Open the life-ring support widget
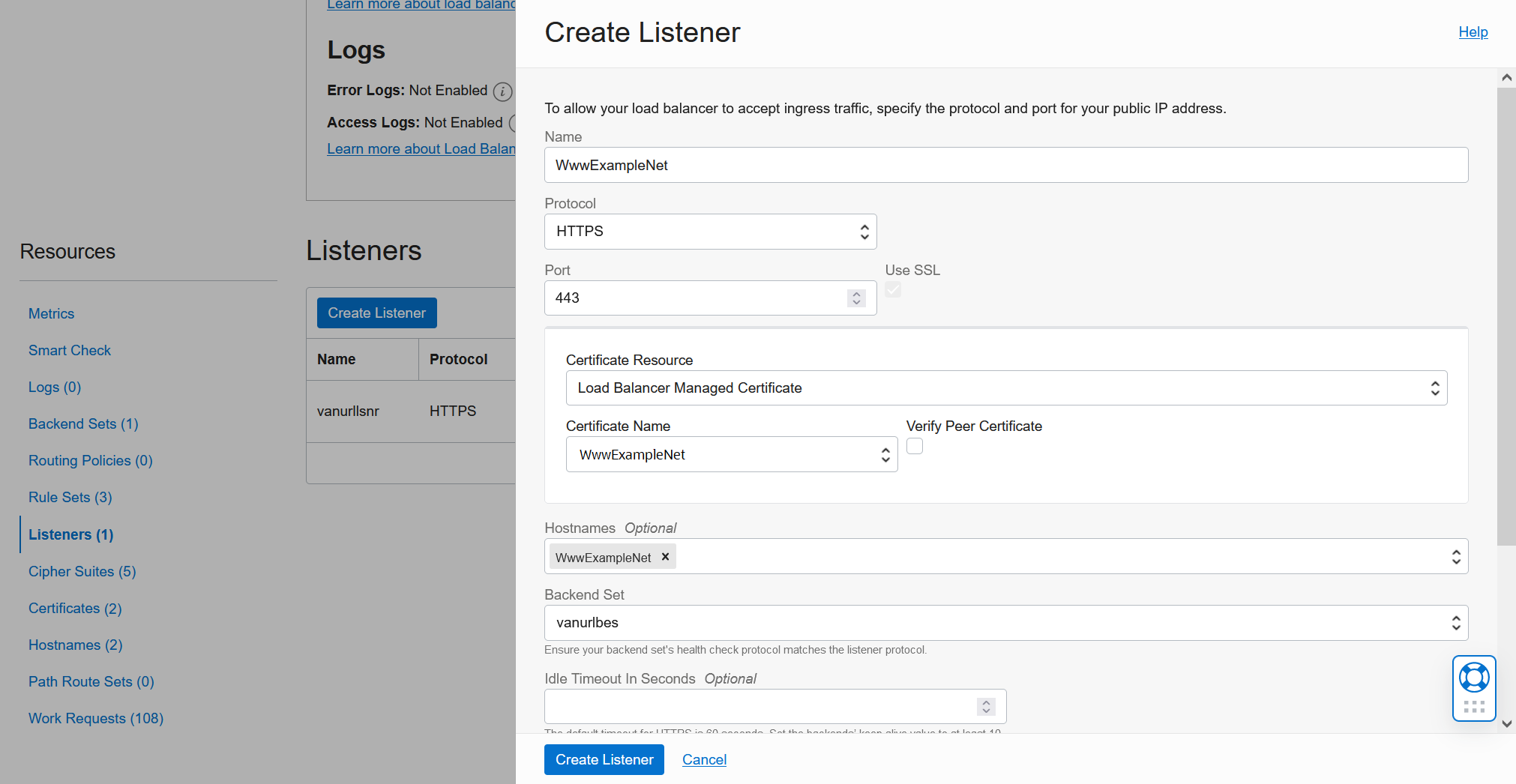1516x784 pixels. coord(1473,678)
